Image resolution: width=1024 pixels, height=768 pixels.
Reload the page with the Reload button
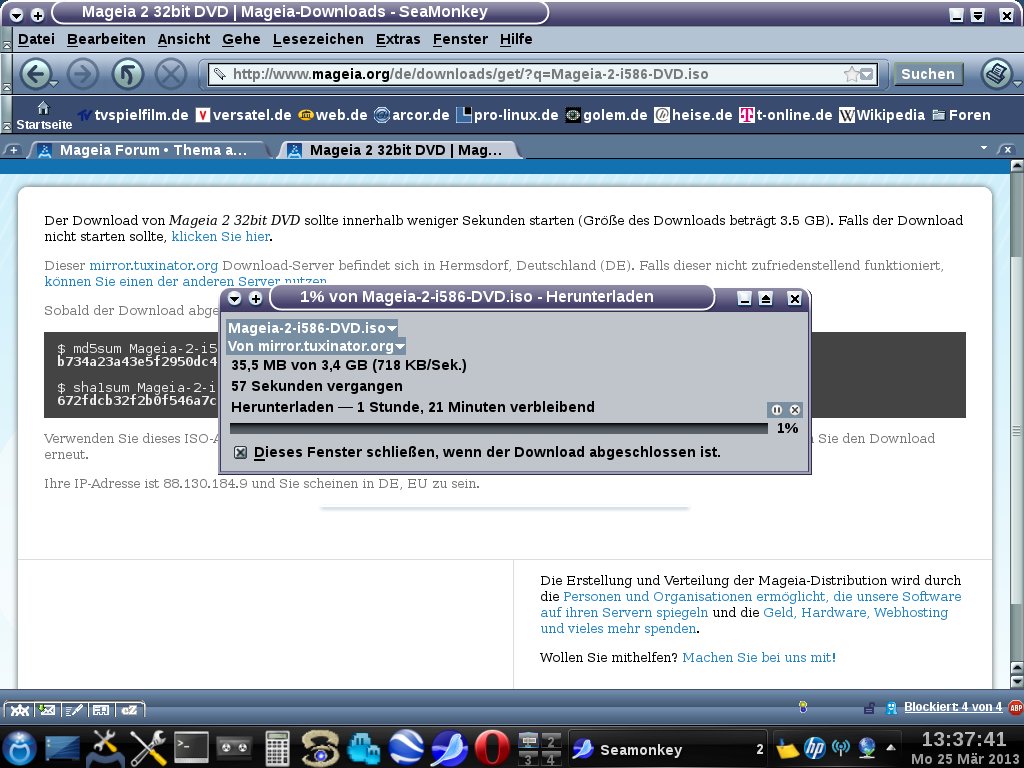coord(127,74)
